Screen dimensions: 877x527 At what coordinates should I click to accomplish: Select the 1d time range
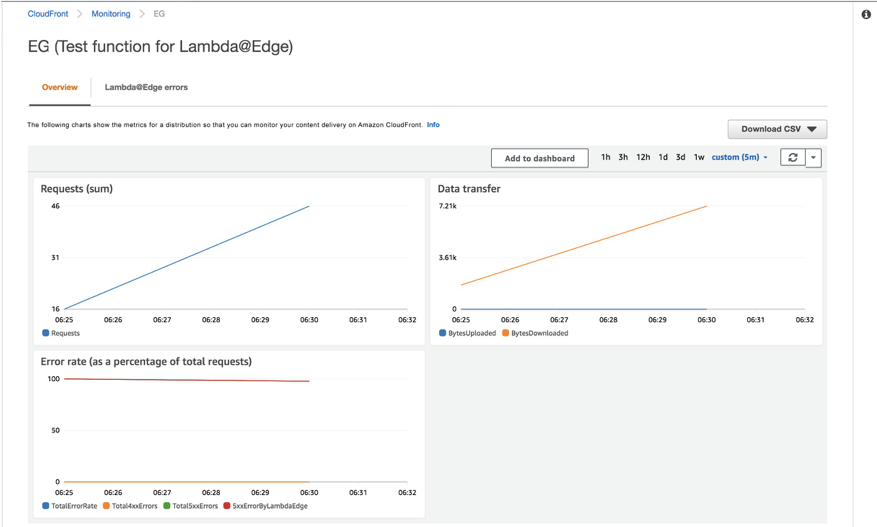point(663,157)
